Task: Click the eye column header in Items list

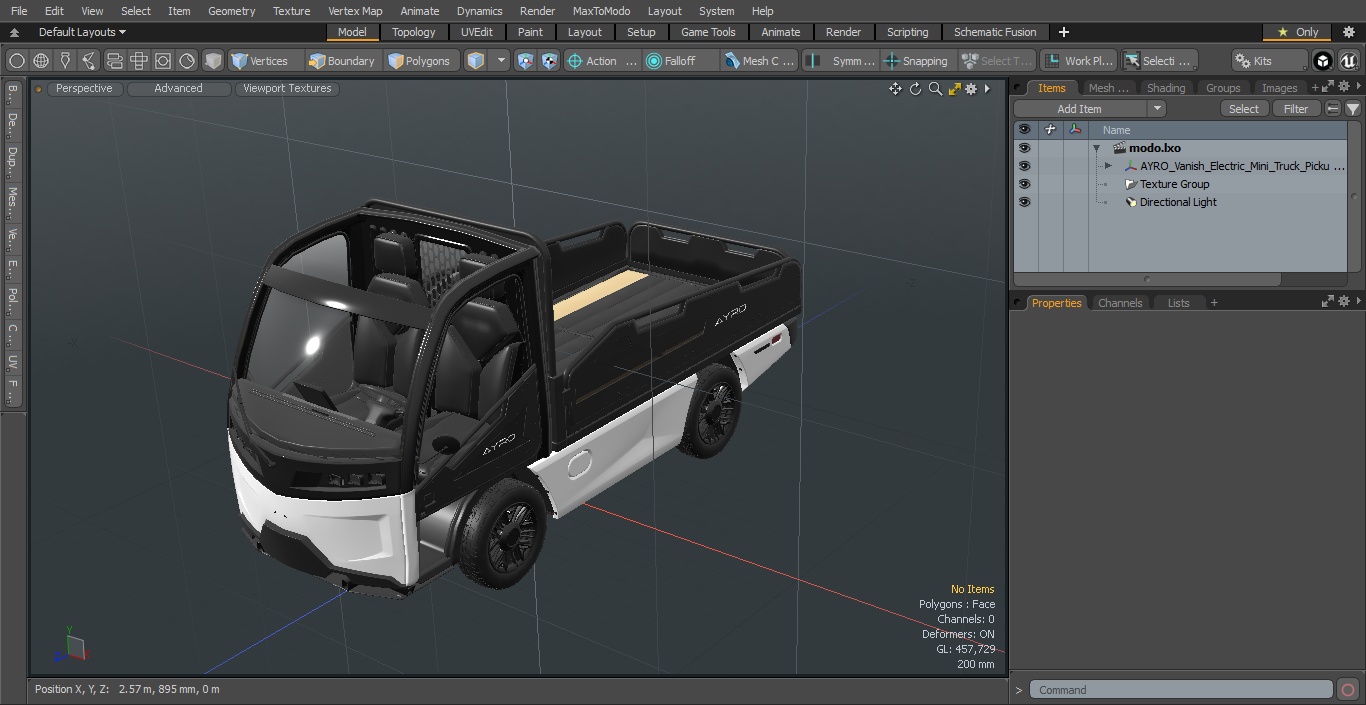Action: pyautogui.click(x=1024, y=130)
